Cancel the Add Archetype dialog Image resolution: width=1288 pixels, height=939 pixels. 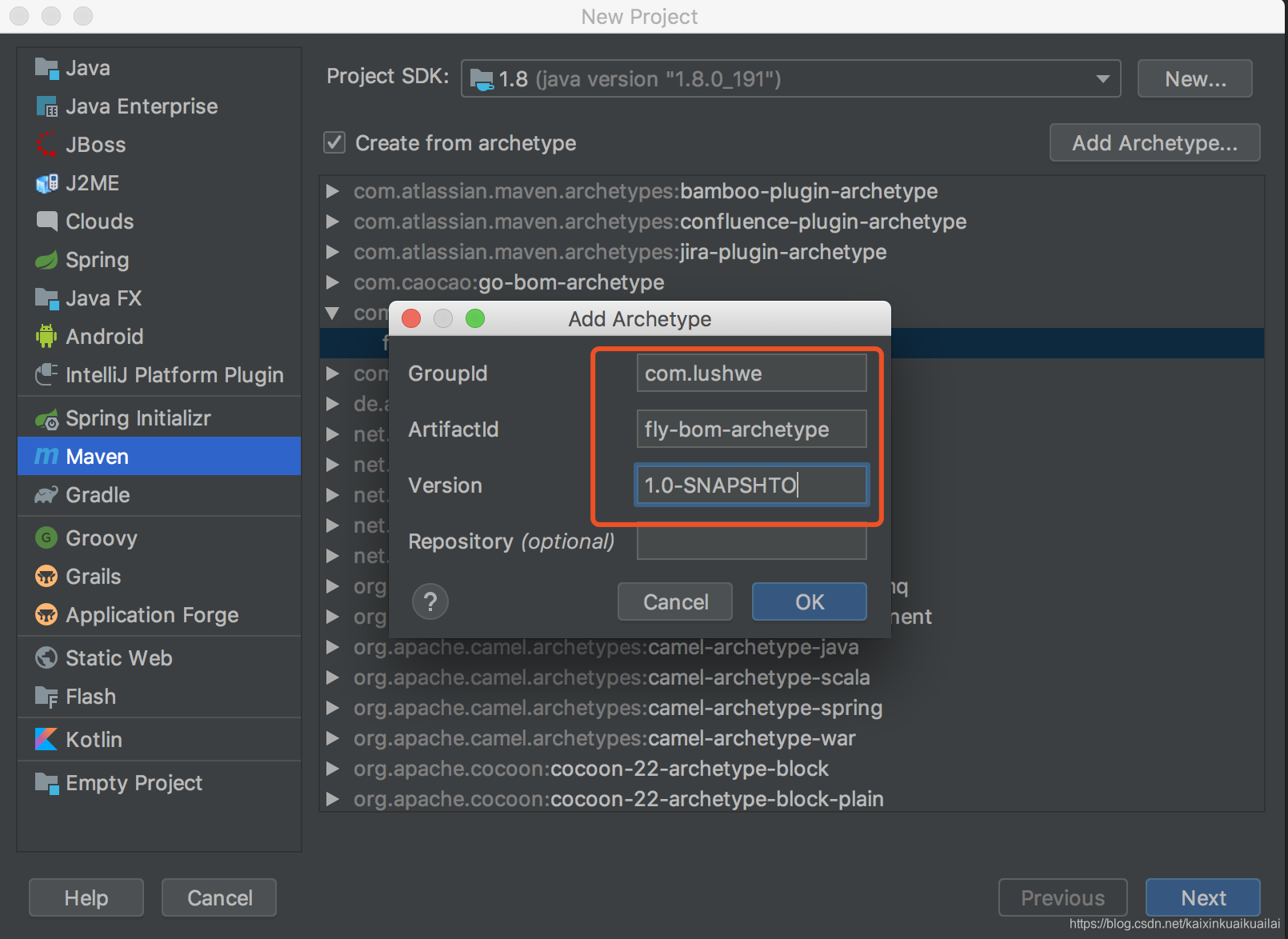pyautogui.click(x=675, y=601)
